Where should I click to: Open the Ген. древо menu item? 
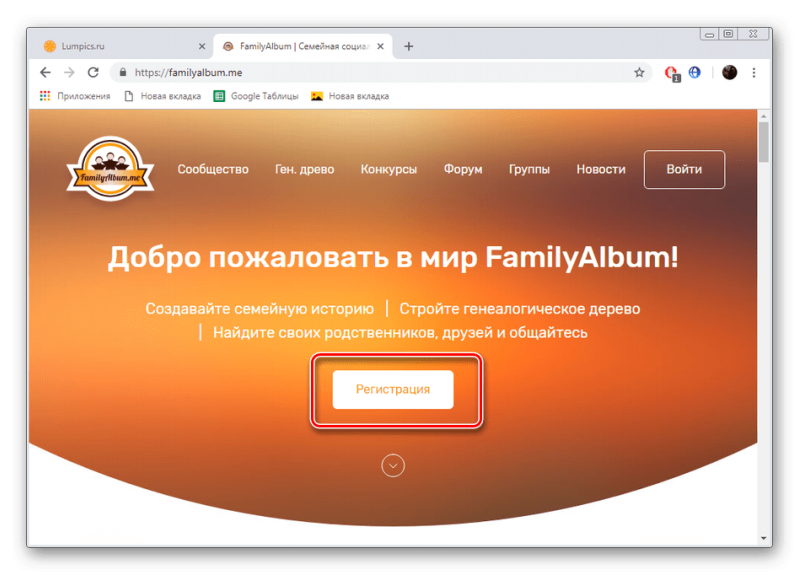pos(305,169)
